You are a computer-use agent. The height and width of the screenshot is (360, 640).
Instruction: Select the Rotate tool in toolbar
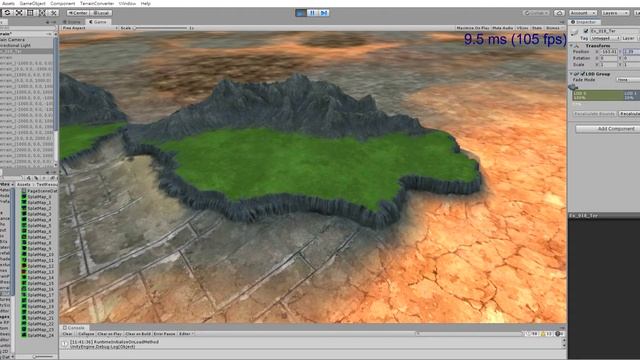[7, 13]
